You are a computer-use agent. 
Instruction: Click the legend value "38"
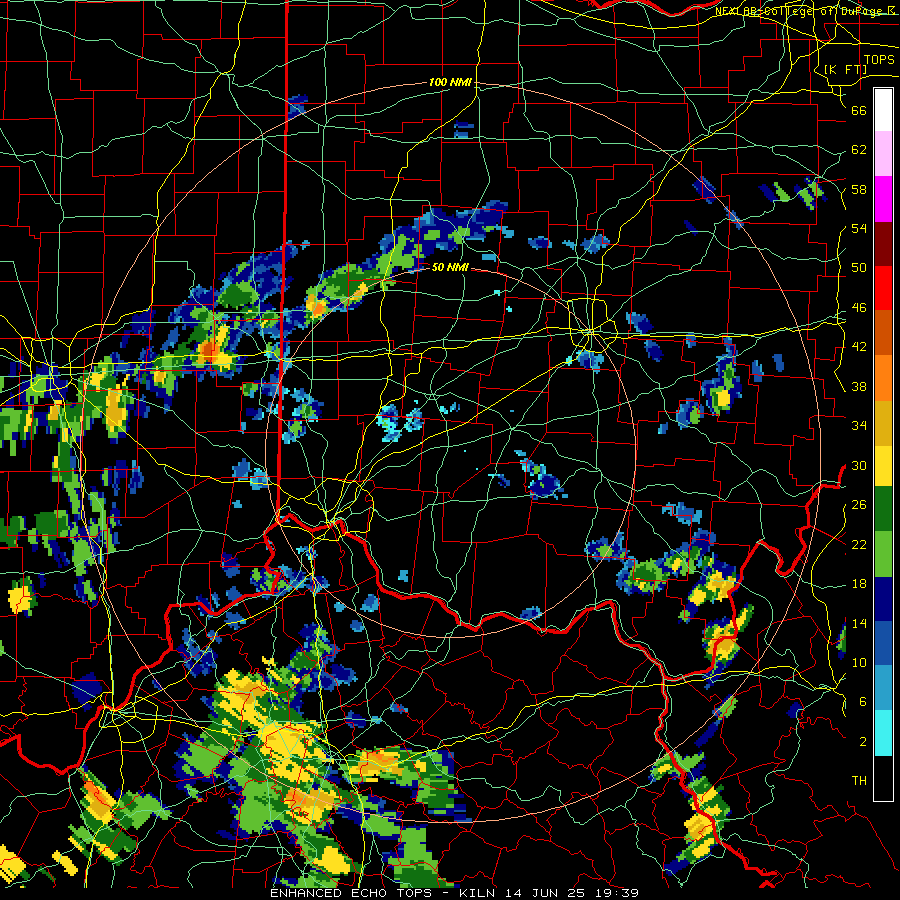click(859, 386)
